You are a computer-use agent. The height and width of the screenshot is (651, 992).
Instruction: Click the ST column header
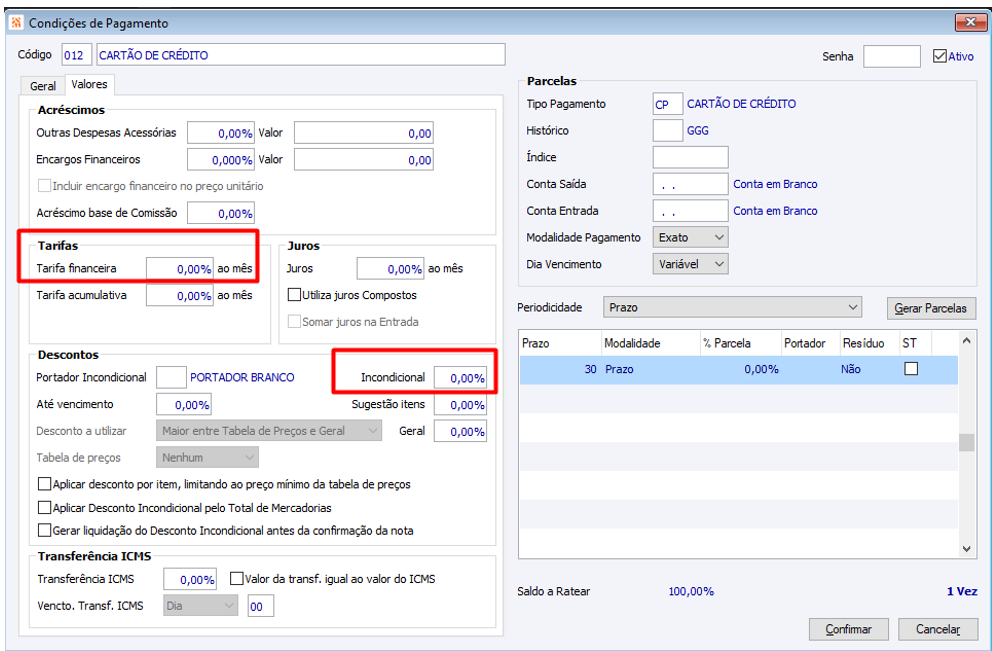coord(915,343)
